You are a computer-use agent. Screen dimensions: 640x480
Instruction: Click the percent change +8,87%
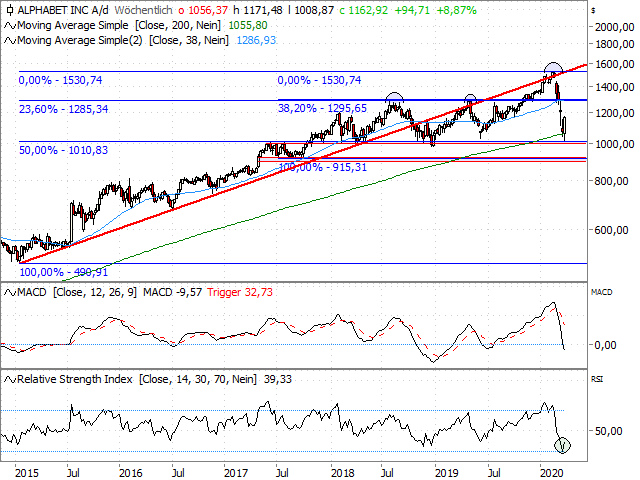pos(456,10)
